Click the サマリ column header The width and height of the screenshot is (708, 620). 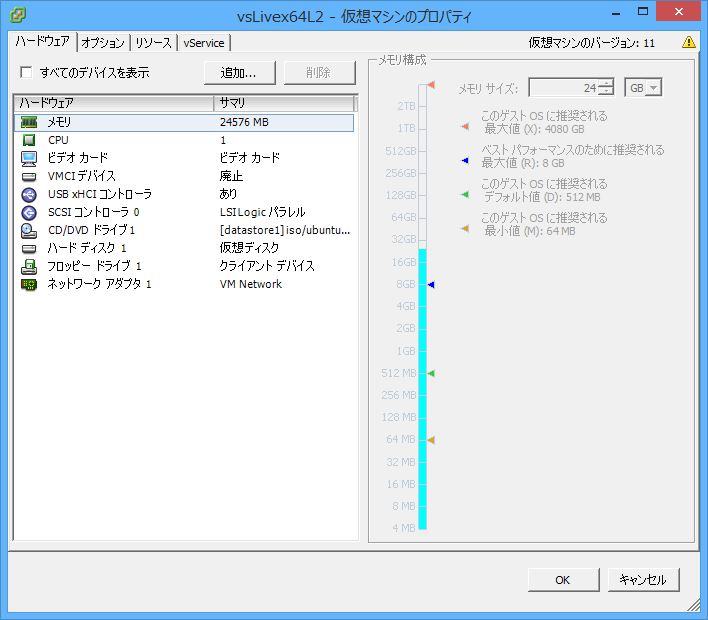pyautogui.click(x=284, y=103)
